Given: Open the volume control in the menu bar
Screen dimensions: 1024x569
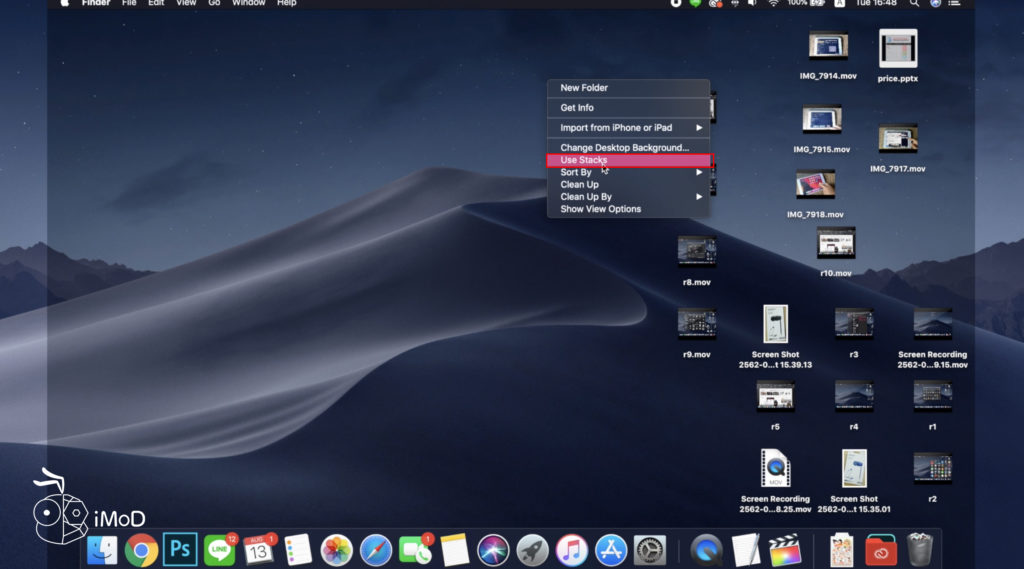Looking at the screenshot, I should tap(752, 3).
